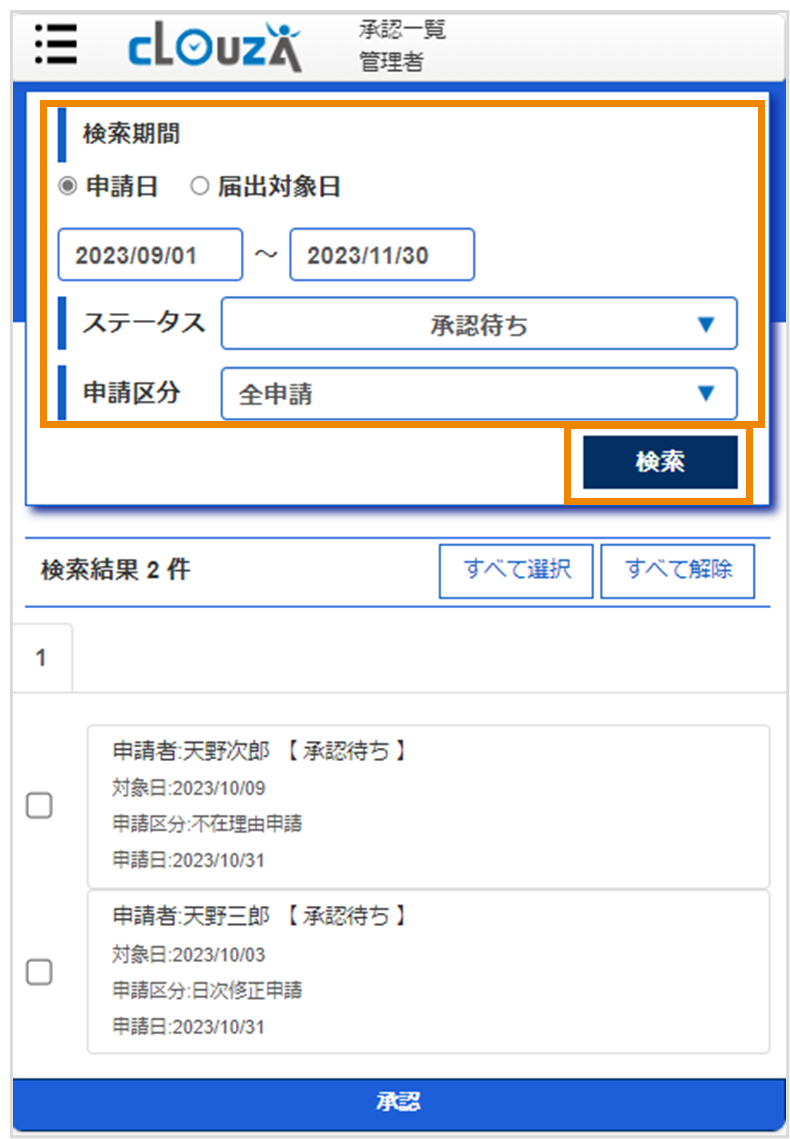Click すべて解除 to deselect all results
The height and width of the screenshot is (1139, 790).
(x=678, y=570)
